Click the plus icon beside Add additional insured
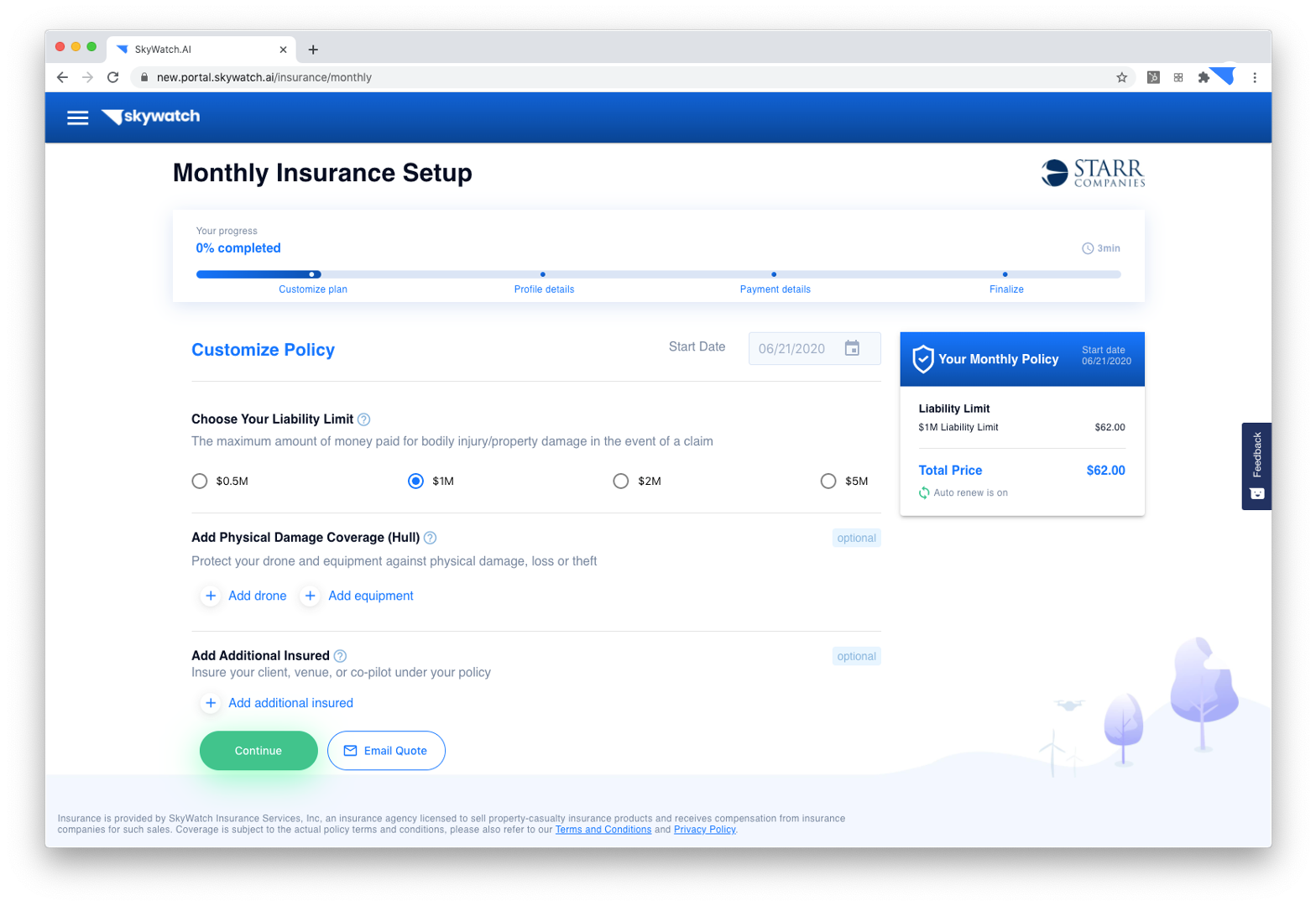Image resolution: width=1316 pixels, height=906 pixels. [211, 703]
